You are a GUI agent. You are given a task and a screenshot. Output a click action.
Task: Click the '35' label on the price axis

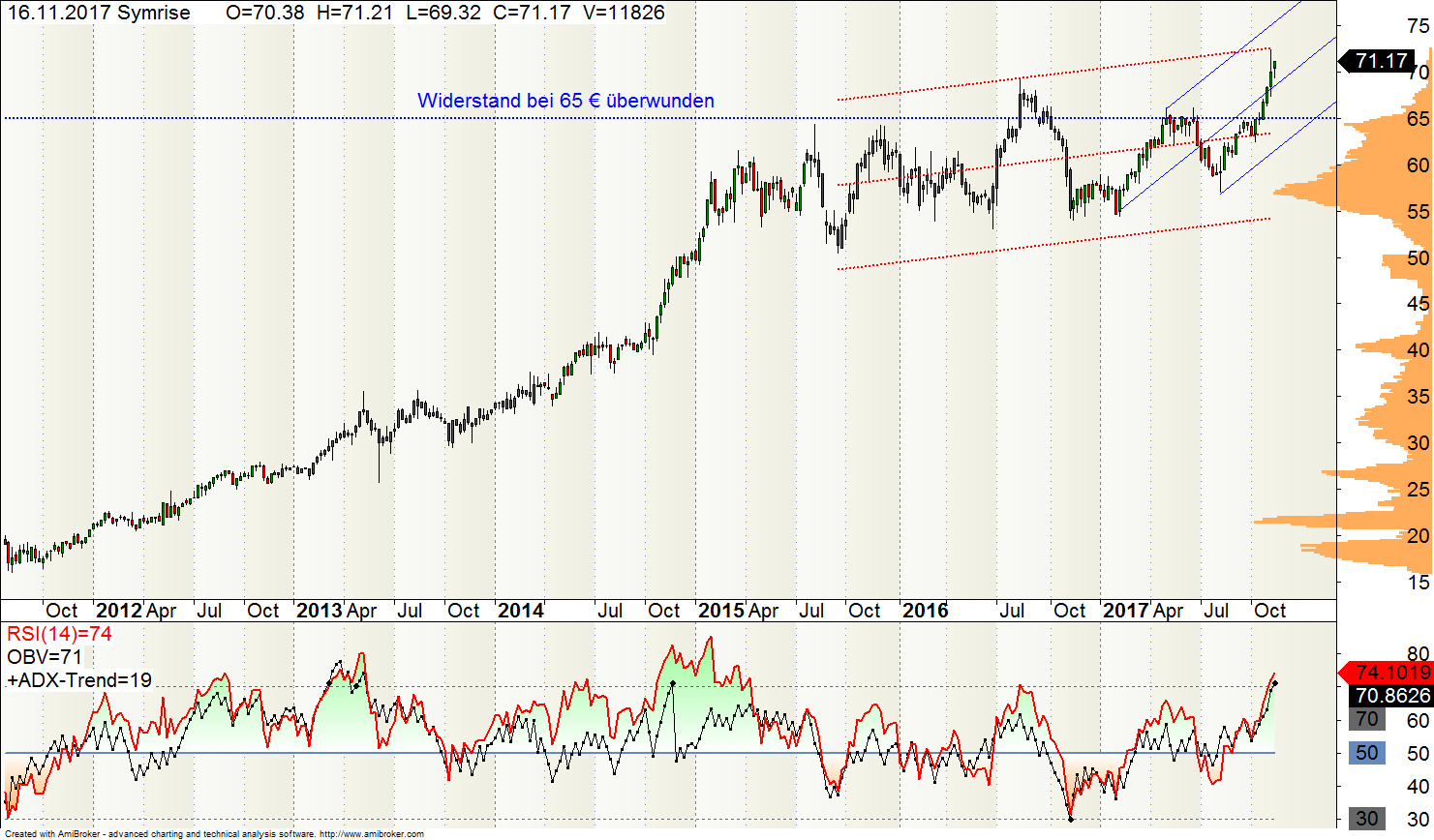click(1419, 397)
